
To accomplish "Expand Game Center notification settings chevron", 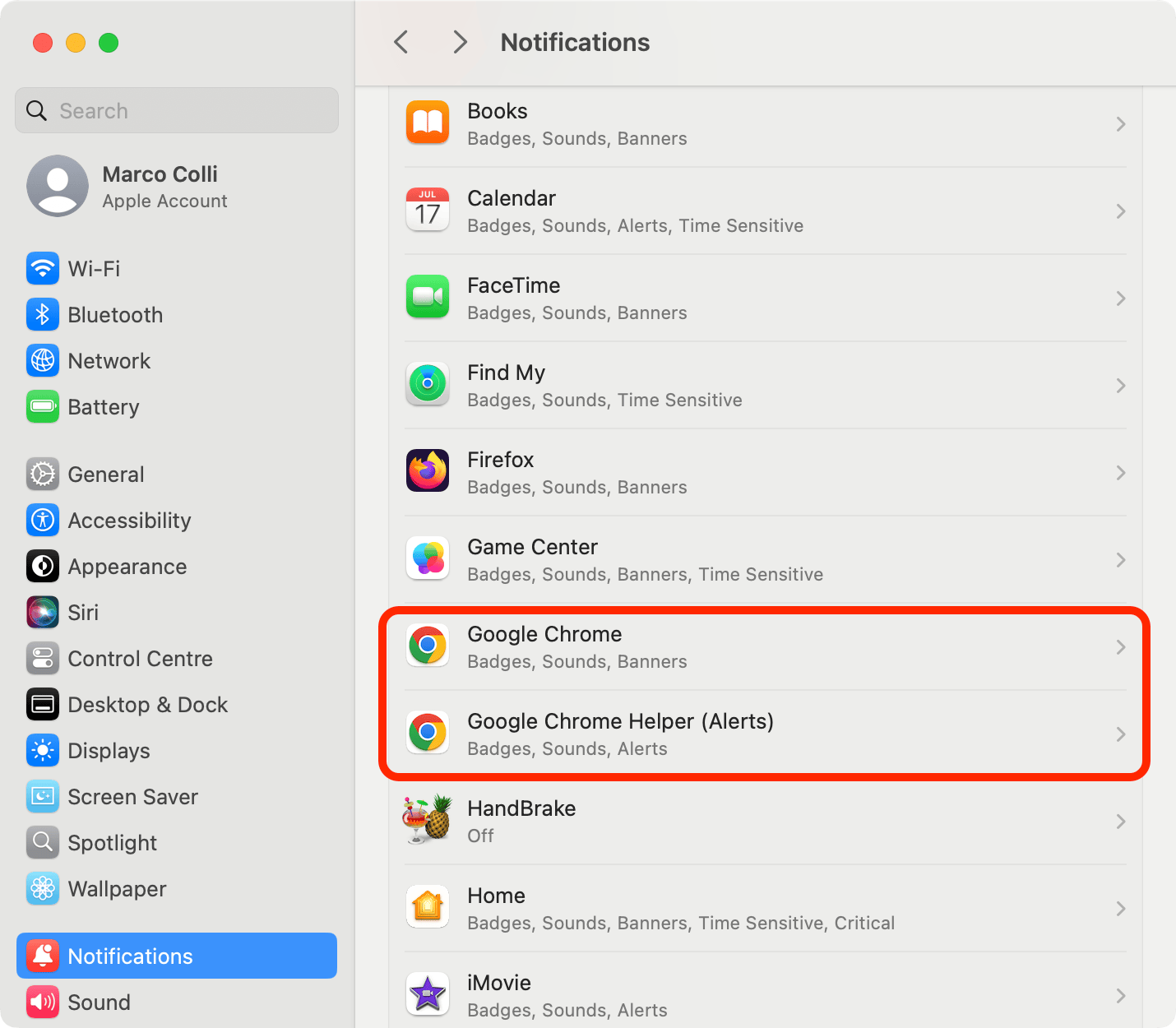I will point(1120,560).
